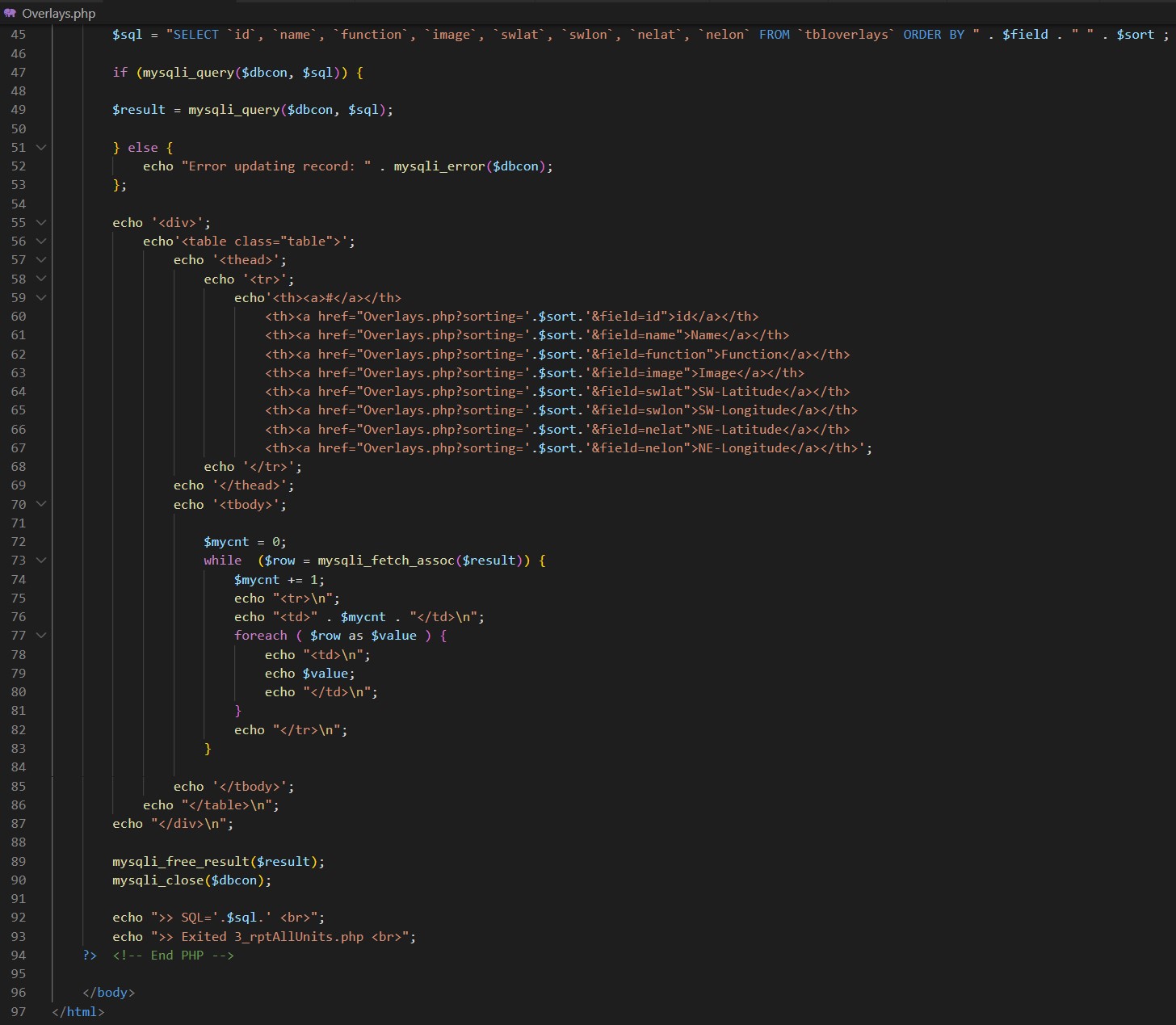Collapse the while loop at line 73
This screenshot has height=1025, width=1176.
pyautogui.click(x=41, y=560)
